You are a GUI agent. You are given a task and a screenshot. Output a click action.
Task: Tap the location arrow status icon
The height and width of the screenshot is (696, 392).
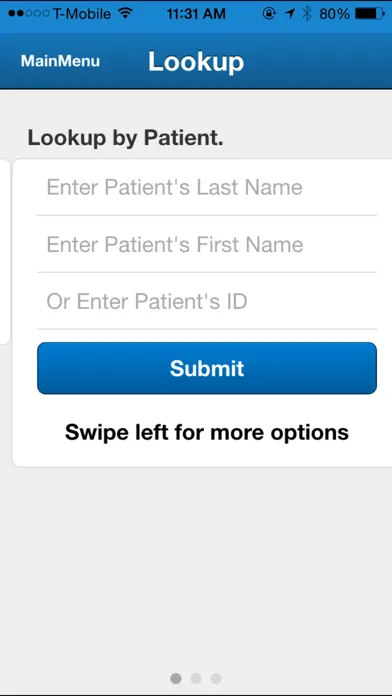290,14
